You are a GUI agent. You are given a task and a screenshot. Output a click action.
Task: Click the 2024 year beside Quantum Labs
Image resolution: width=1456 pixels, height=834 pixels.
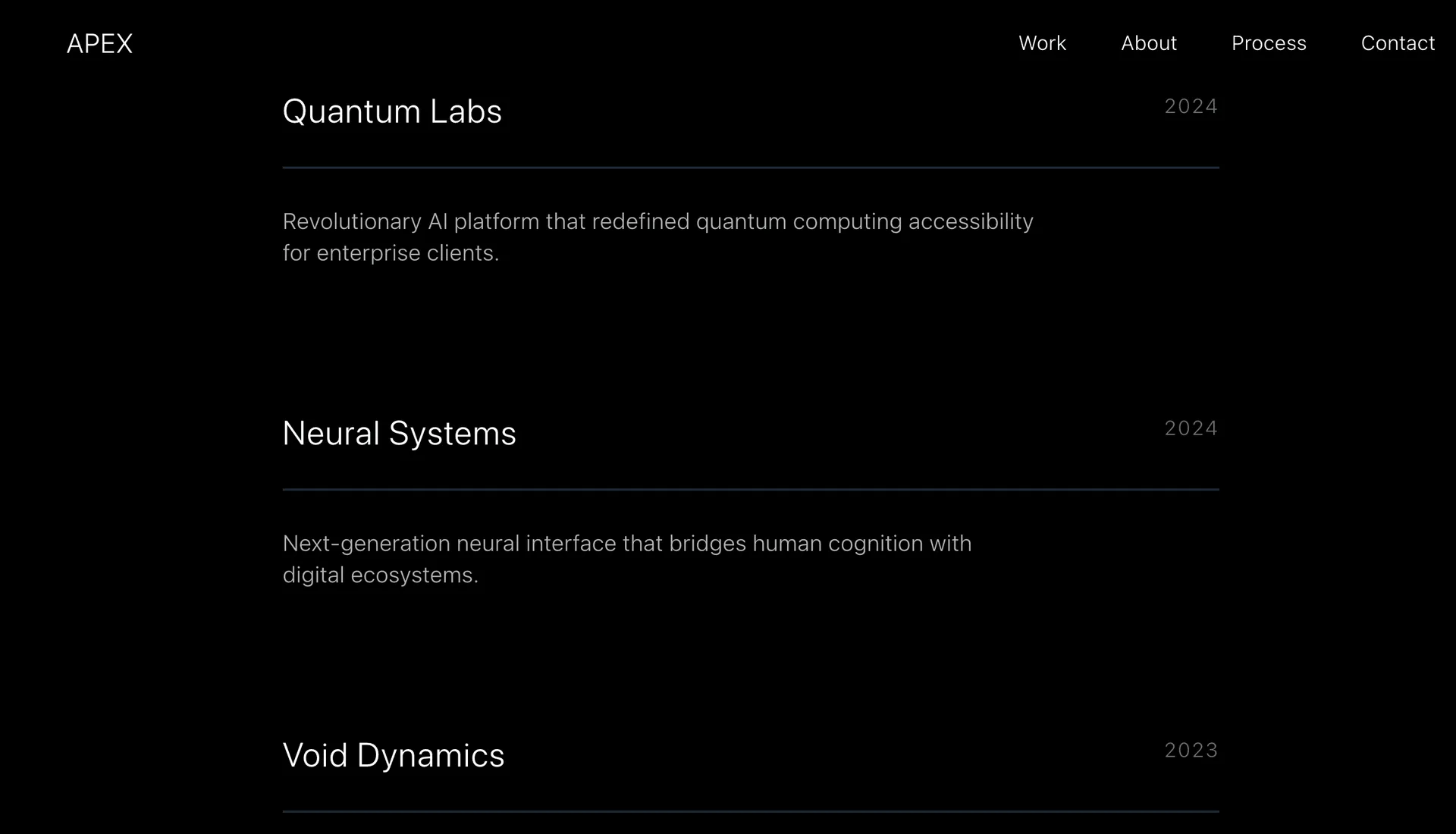click(1191, 106)
